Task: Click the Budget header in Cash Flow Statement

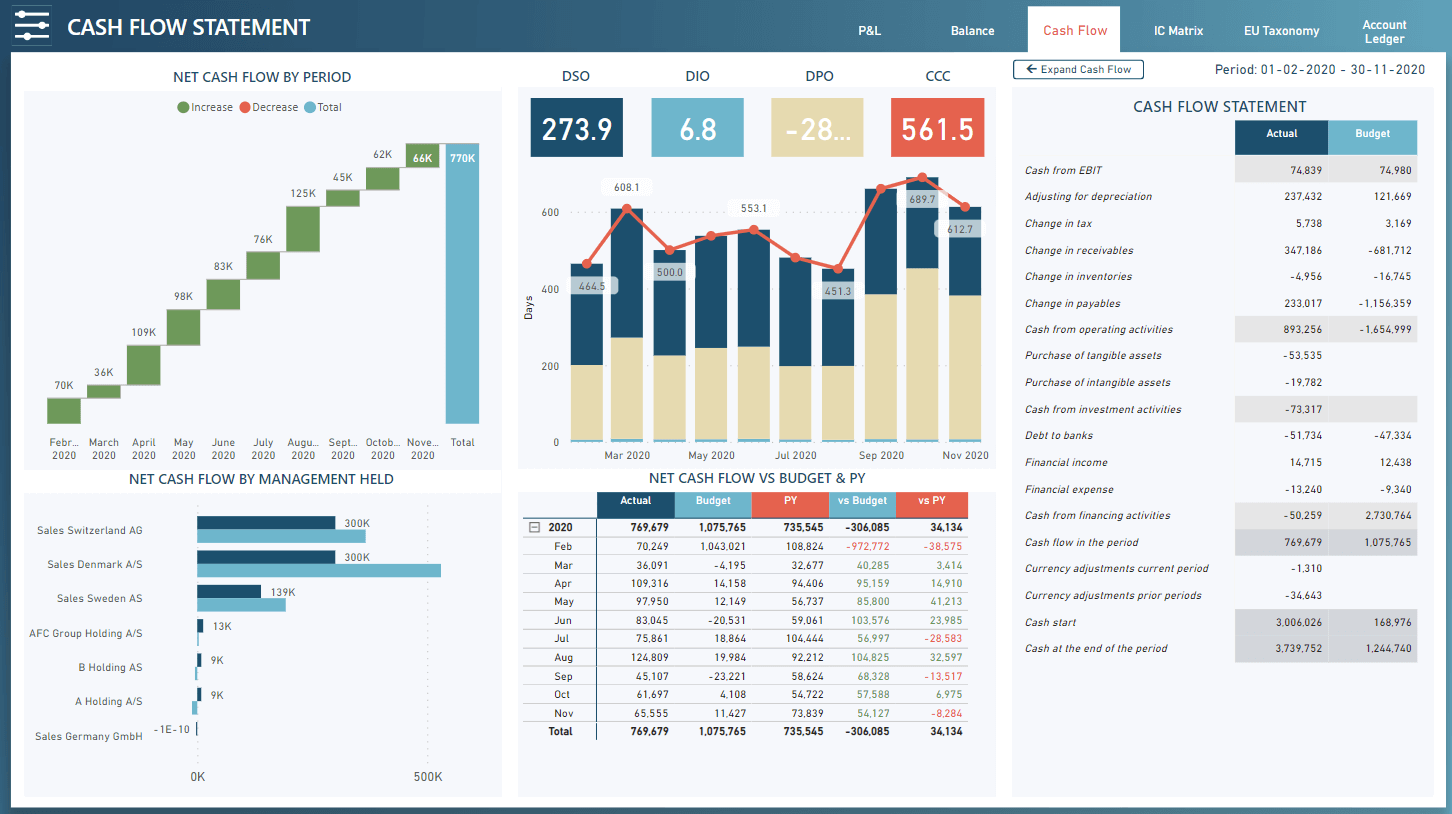Action: (x=1372, y=134)
